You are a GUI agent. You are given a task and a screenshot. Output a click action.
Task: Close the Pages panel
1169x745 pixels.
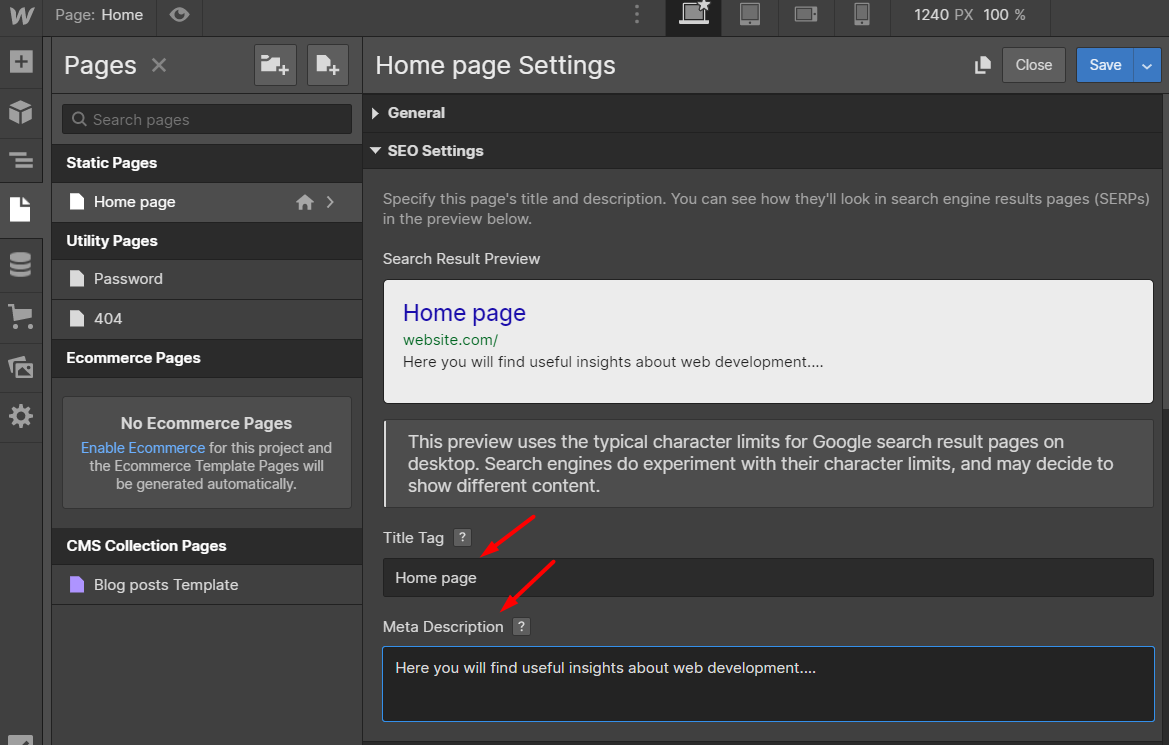[x=159, y=65]
